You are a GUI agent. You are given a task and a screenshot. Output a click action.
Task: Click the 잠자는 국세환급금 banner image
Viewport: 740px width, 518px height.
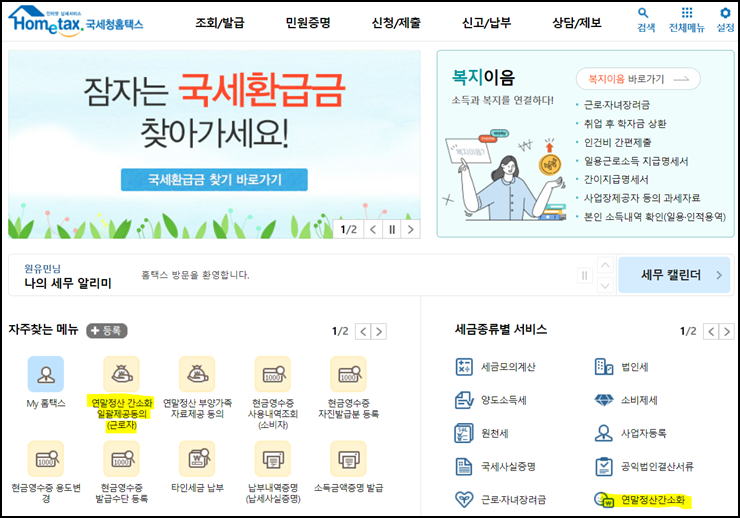click(214, 144)
